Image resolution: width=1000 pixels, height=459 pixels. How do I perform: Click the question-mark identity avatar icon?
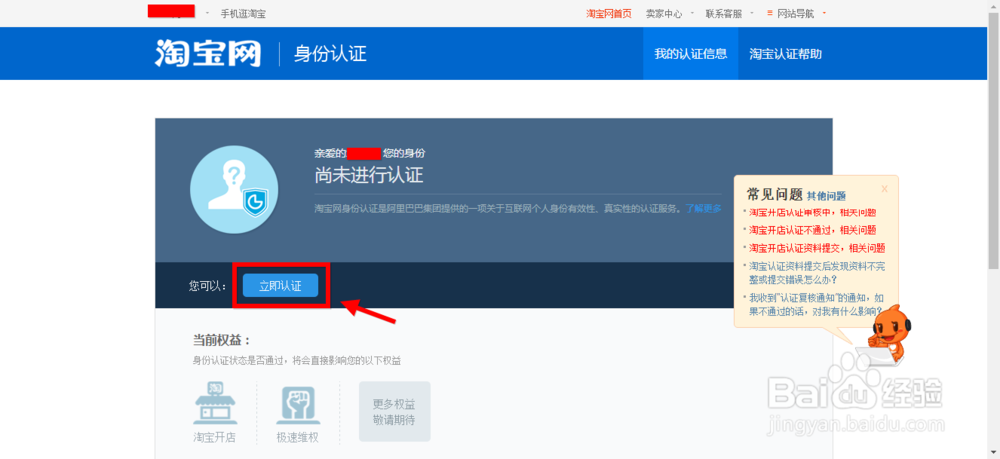pyautogui.click(x=234, y=187)
